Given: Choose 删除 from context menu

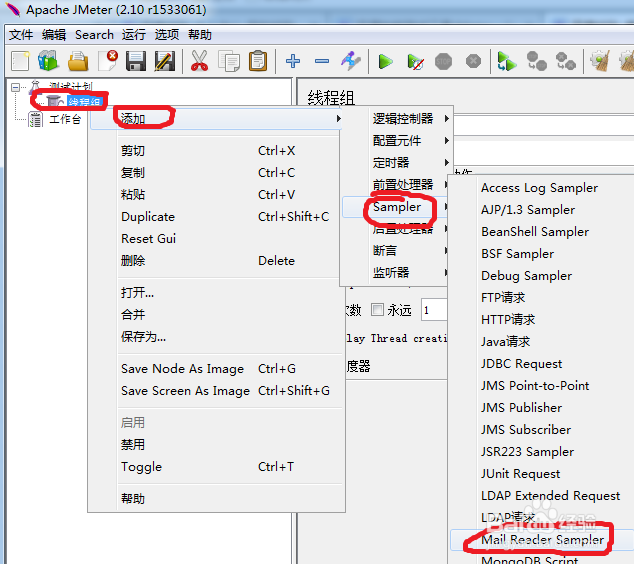Looking at the screenshot, I should tap(216, 260).
